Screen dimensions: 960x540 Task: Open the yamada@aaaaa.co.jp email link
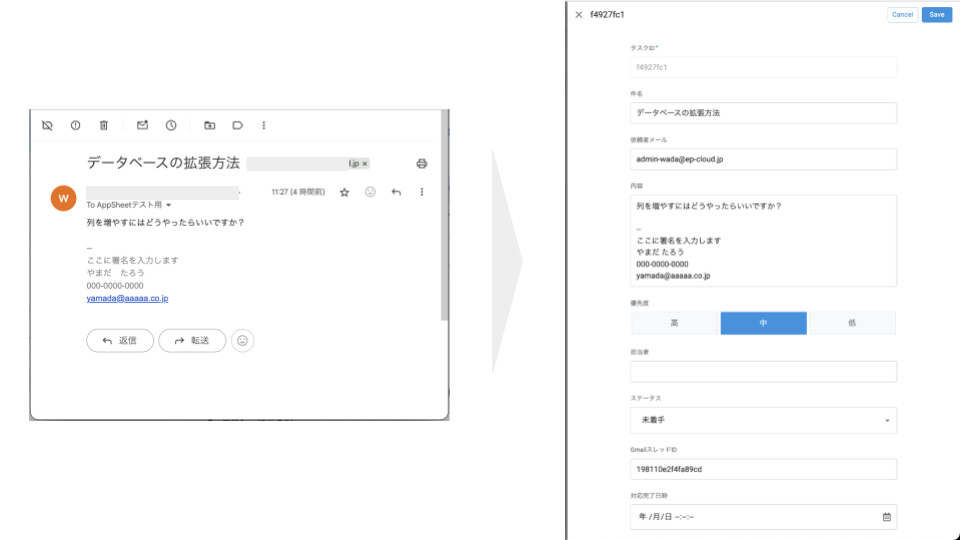[127, 298]
